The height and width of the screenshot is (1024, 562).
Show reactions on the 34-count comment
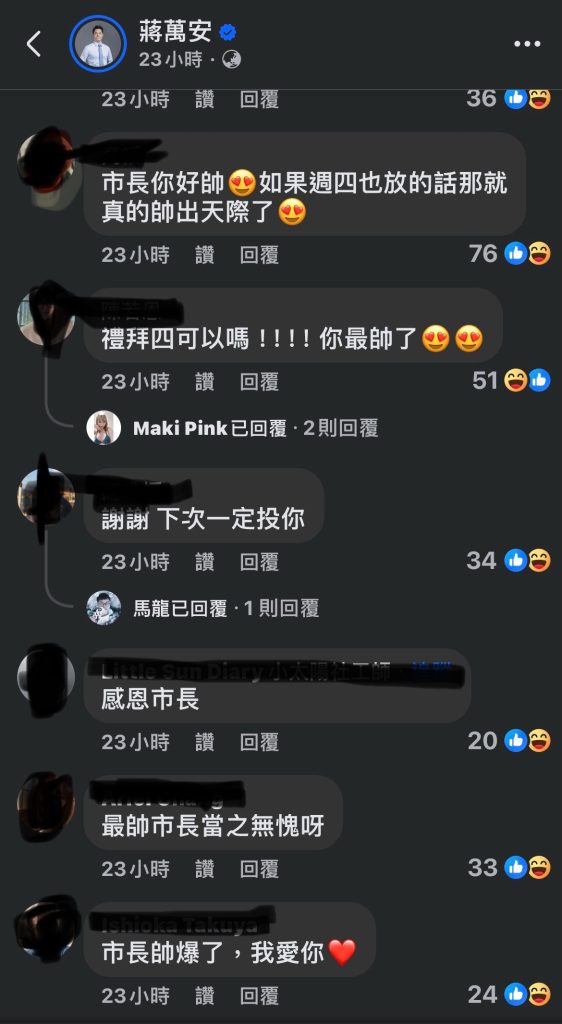pos(508,560)
